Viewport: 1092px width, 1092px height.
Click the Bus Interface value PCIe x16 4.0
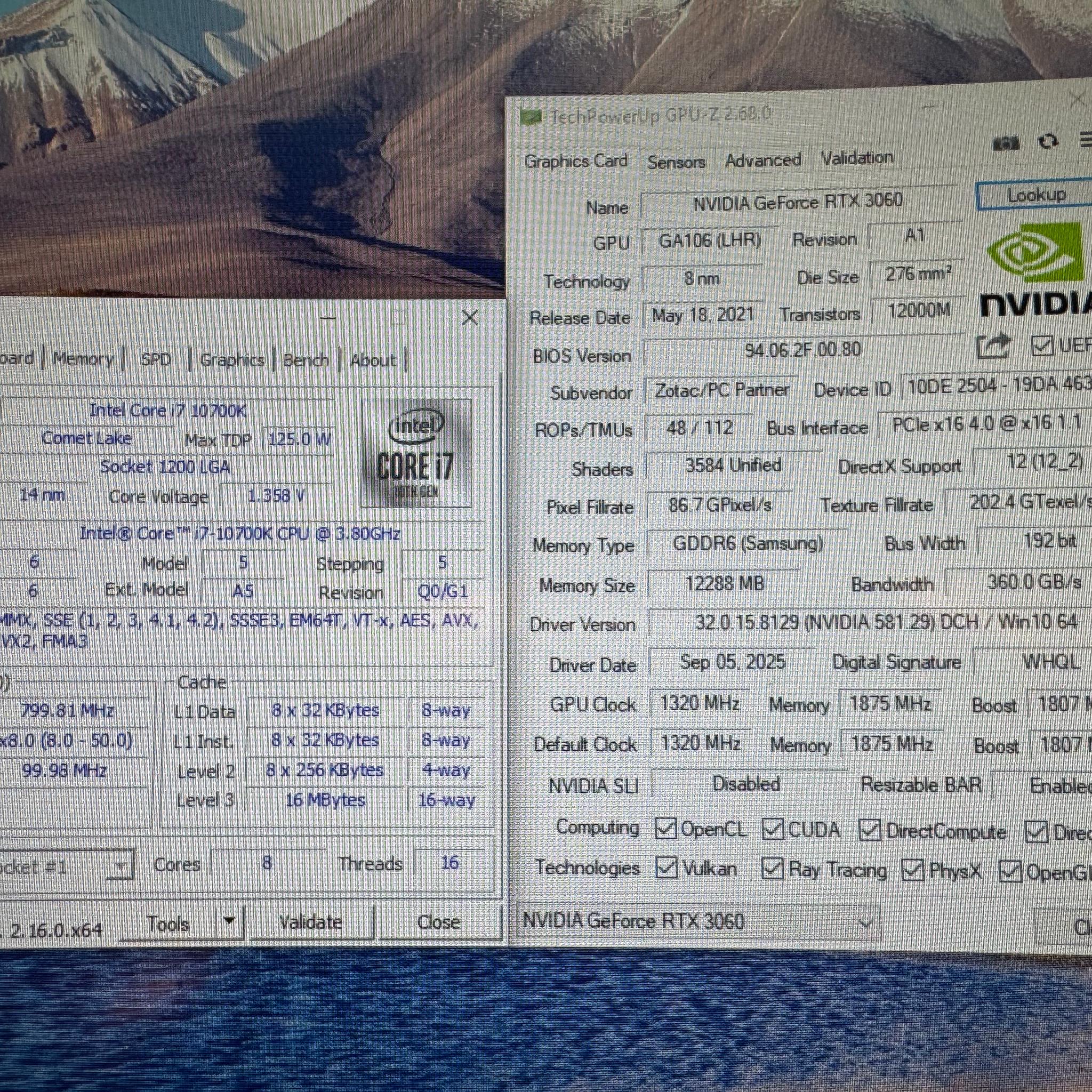coord(985,424)
